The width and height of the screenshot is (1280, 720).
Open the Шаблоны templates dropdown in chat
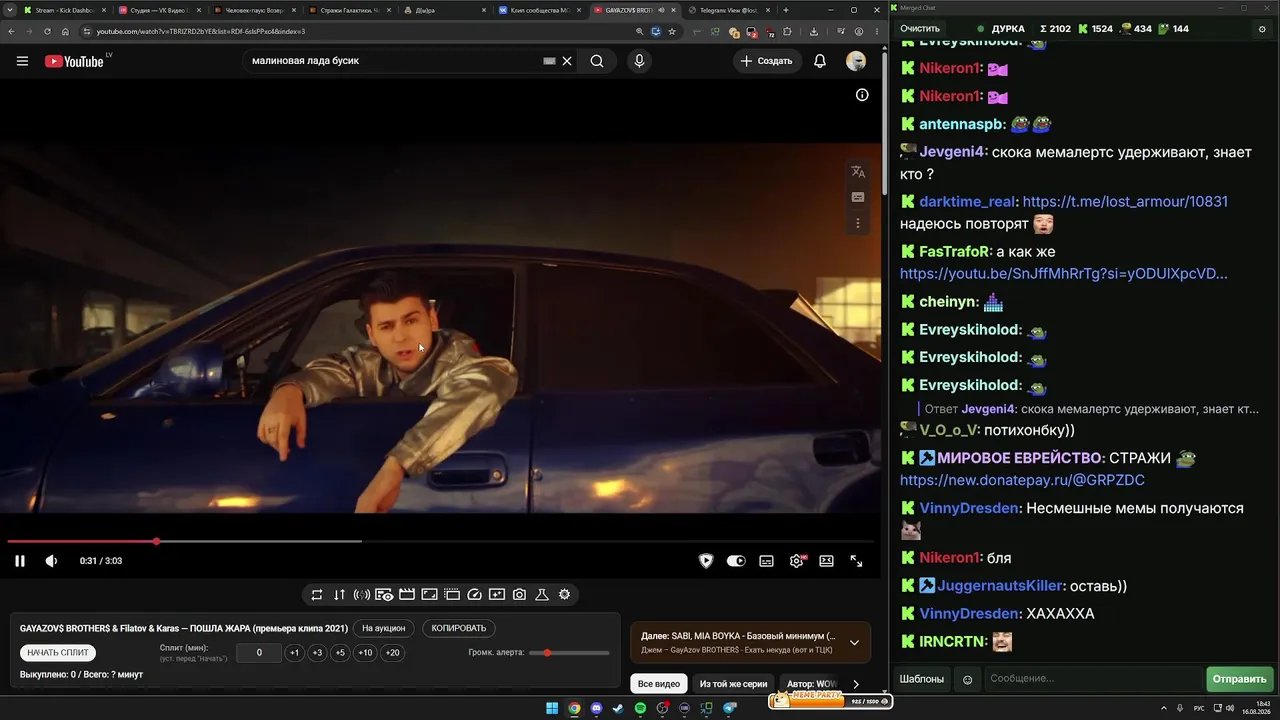pos(922,679)
